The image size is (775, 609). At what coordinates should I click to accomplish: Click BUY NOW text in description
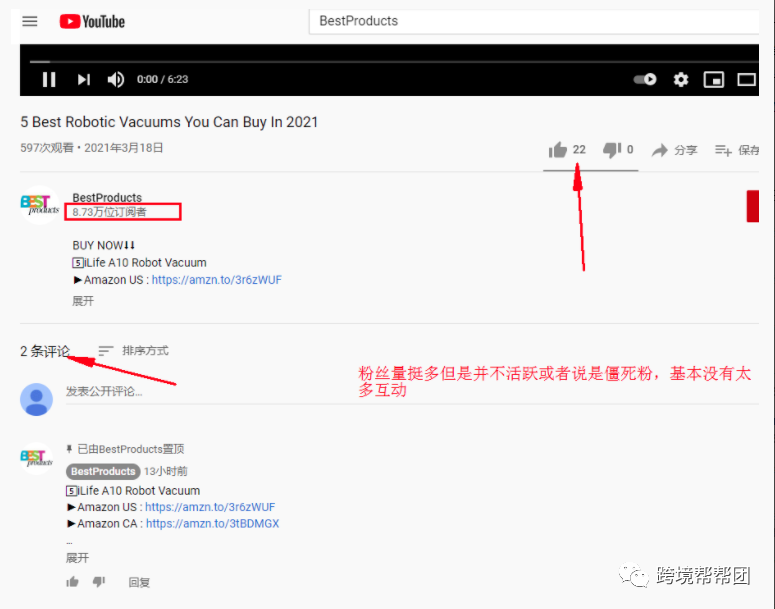(104, 246)
